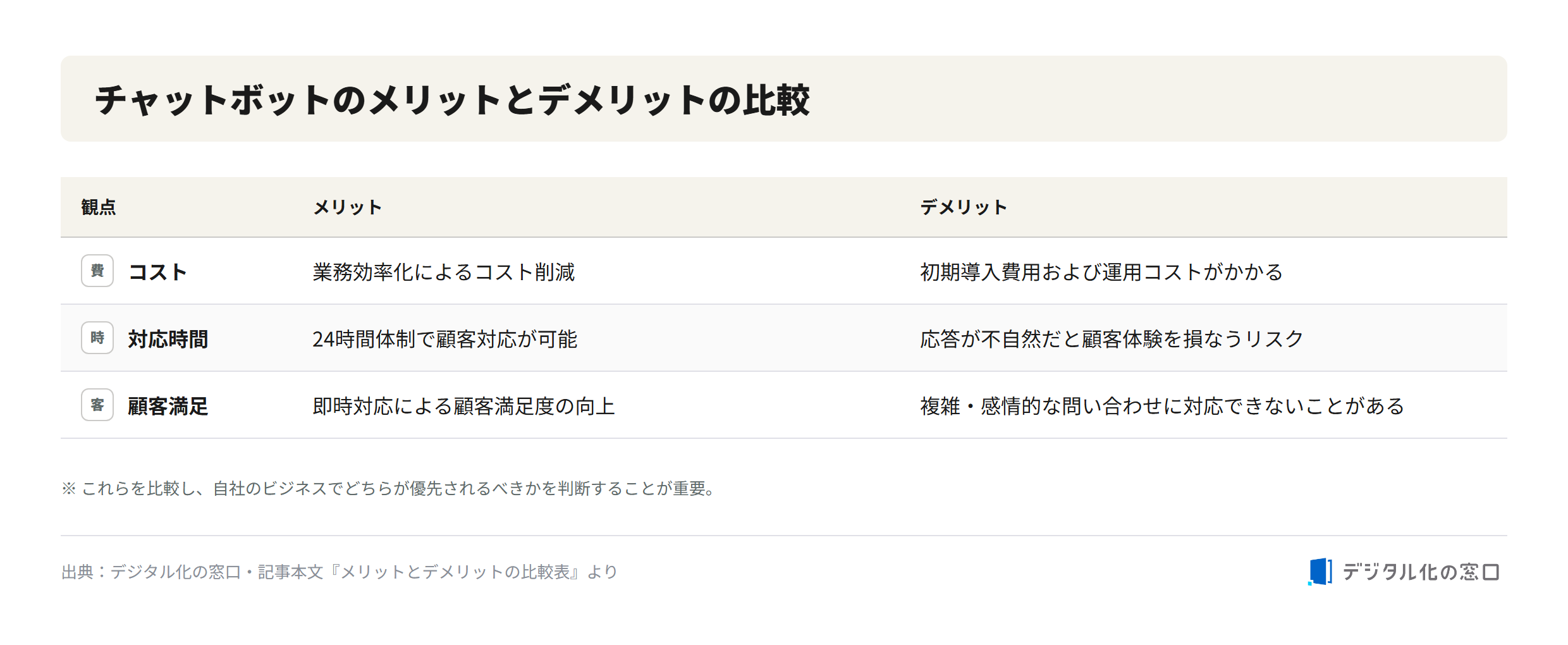
Task: Click the 応答が不自然だと顧客体験を損なう cell
Action: [1112, 339]
